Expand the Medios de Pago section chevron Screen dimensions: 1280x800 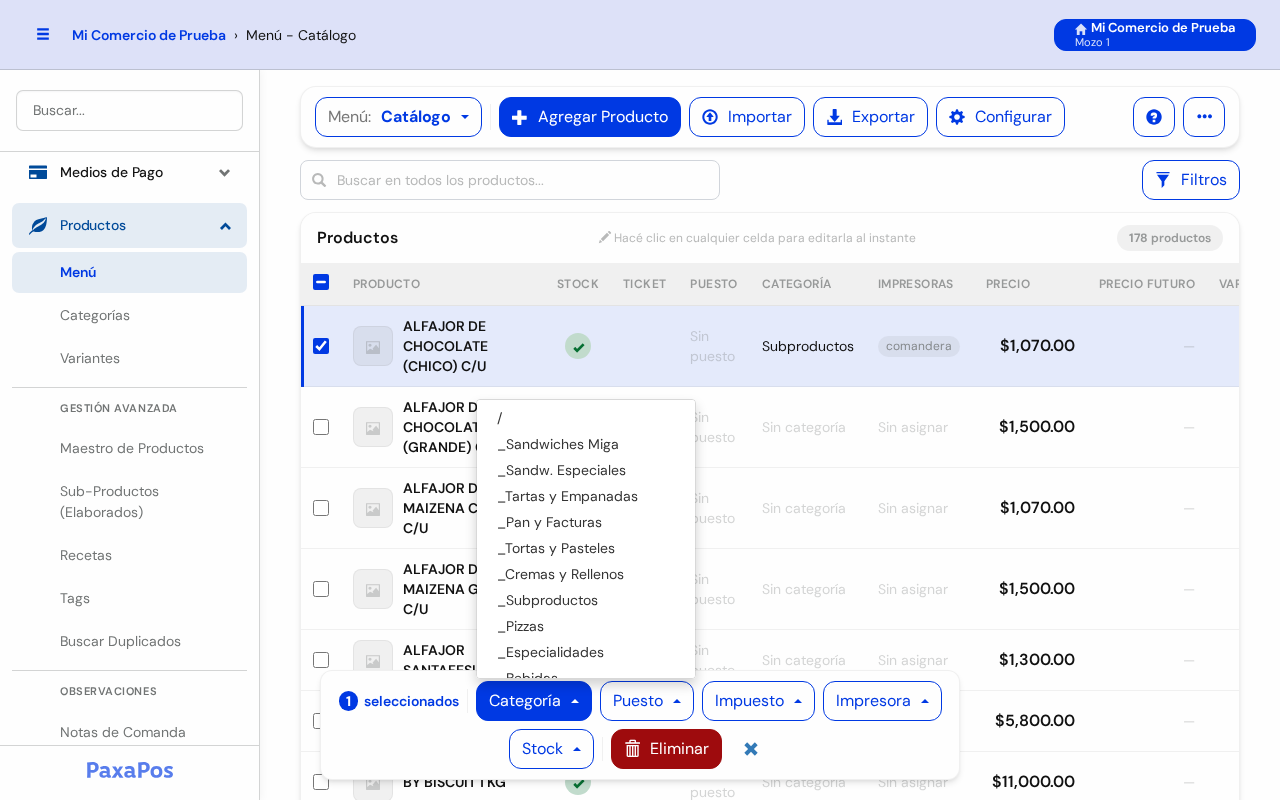click(x=225, y=172)
